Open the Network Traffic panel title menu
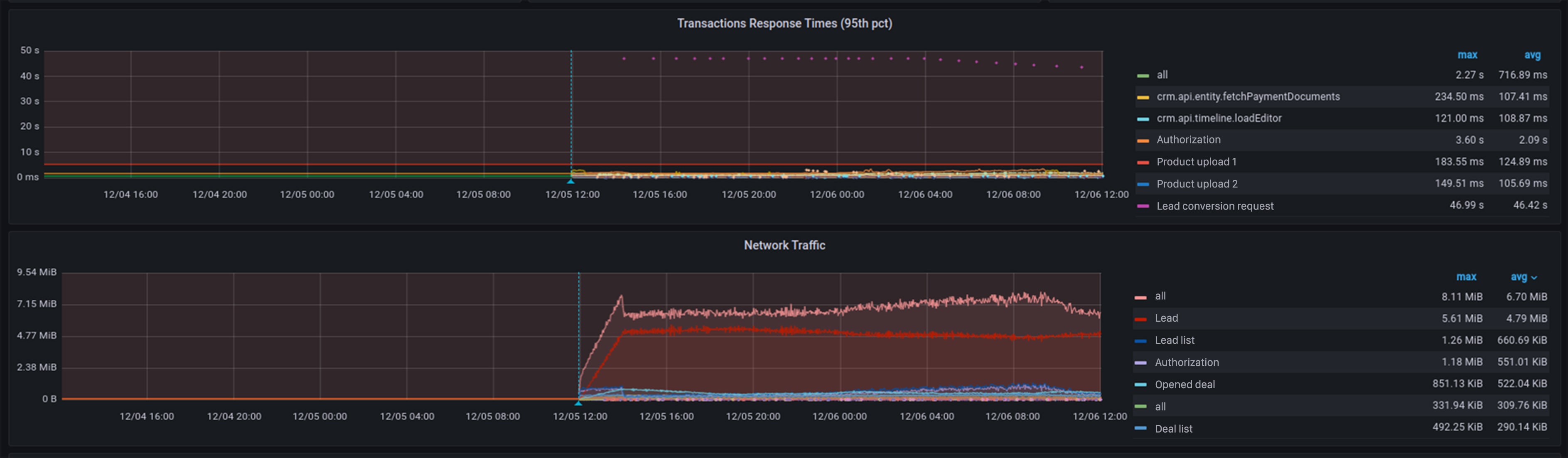1568x458 pixels. pos(784,246)
